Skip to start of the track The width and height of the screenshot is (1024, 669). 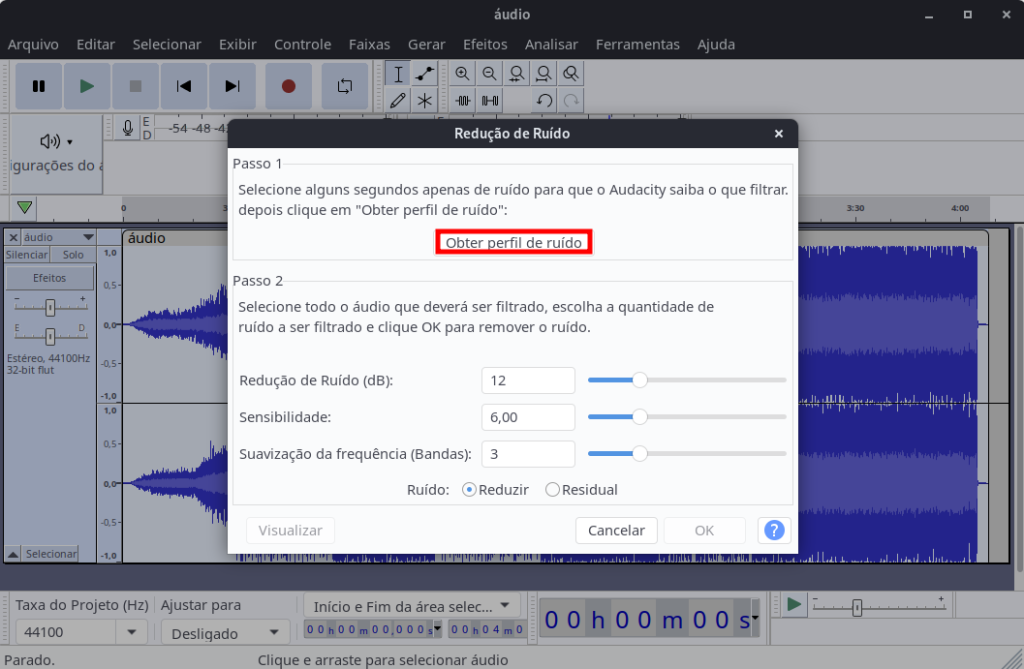tap(184, 86)
